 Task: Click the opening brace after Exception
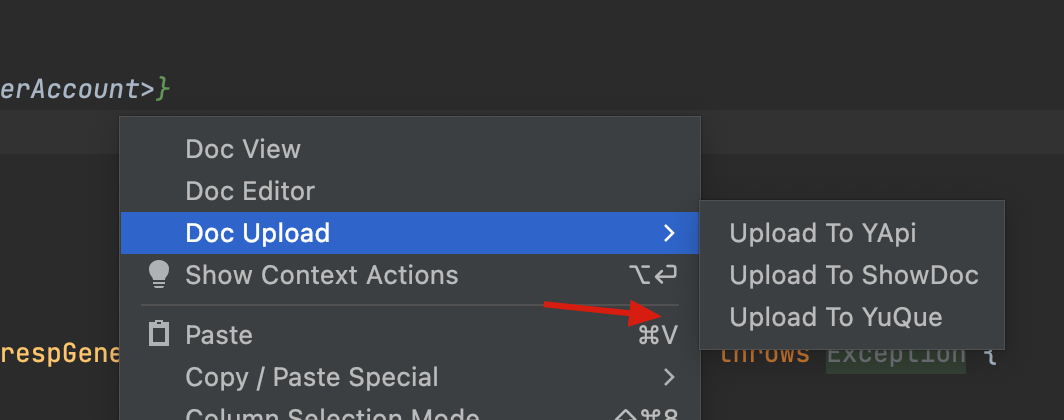tap(990, 355)
